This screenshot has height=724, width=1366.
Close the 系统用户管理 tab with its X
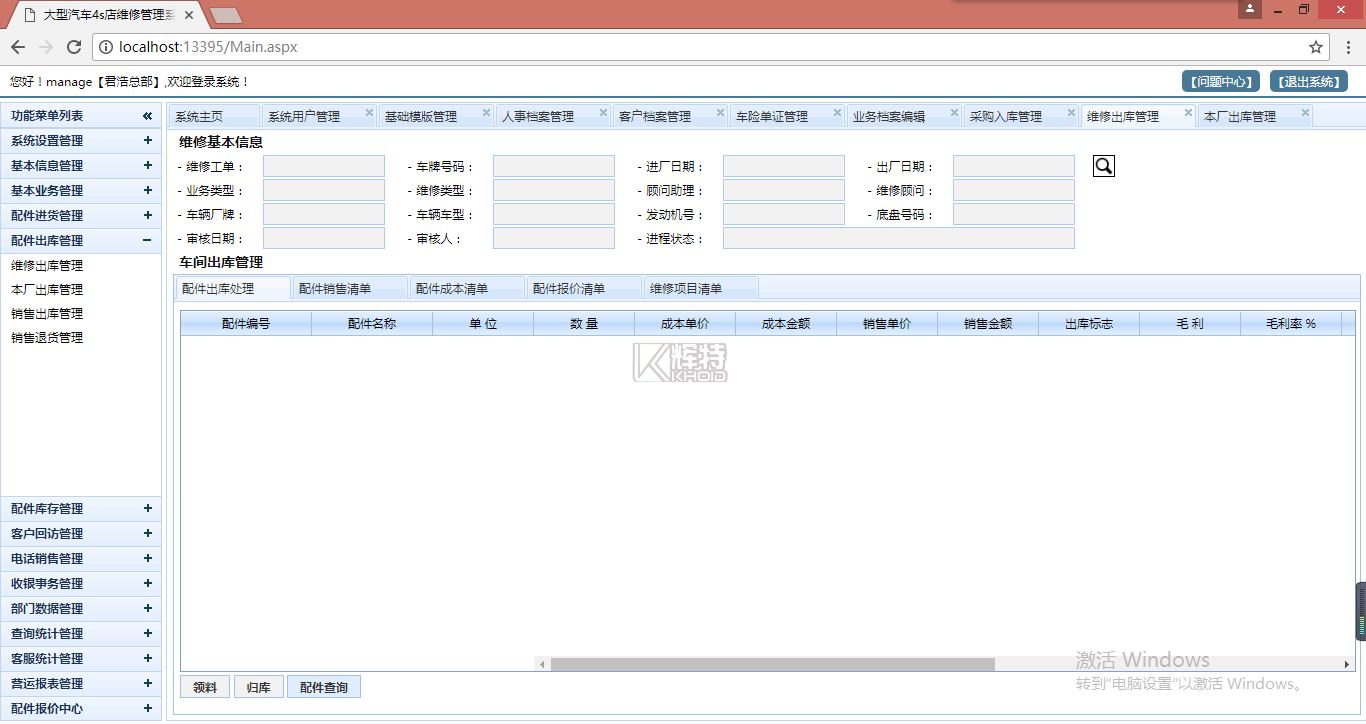tap(369, 113)
